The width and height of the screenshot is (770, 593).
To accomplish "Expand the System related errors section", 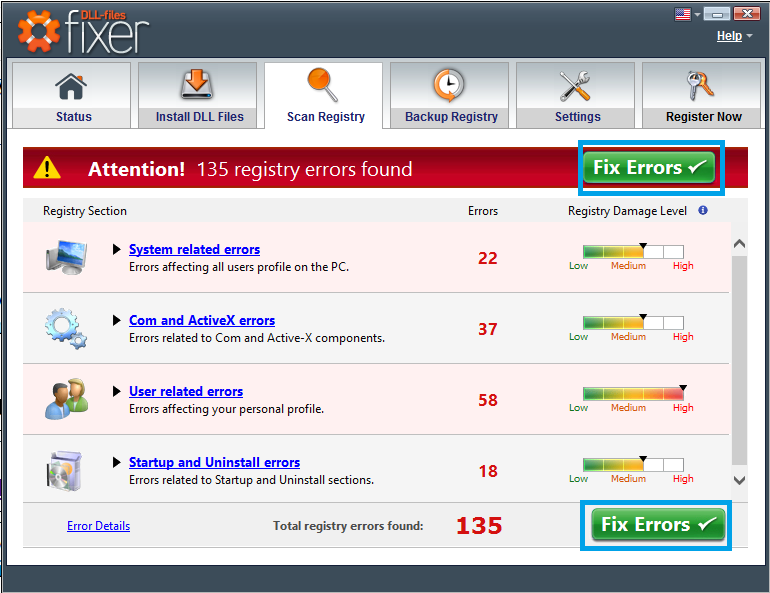I will click(116, 249).
